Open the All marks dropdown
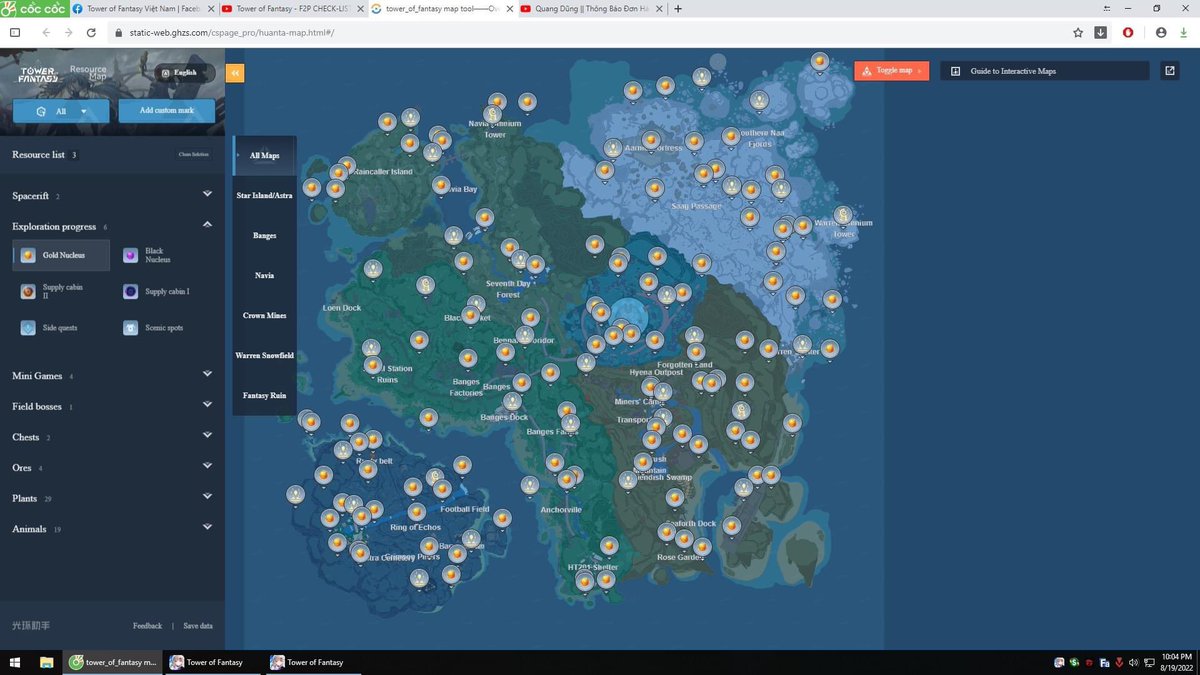Viewport: 1200px width, 675px height. [x=61, y=111]
